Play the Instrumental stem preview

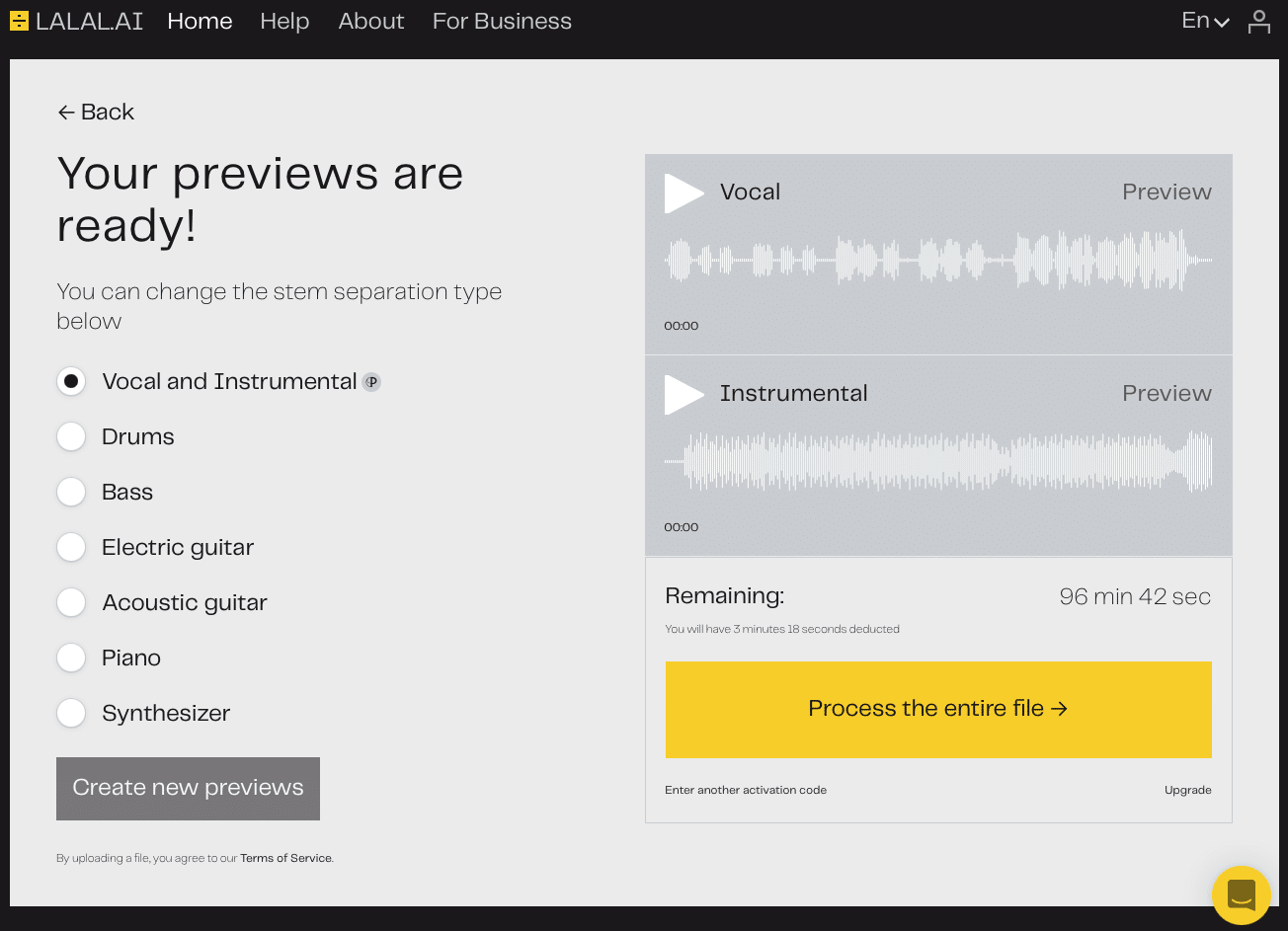click(x=684, y=395)
